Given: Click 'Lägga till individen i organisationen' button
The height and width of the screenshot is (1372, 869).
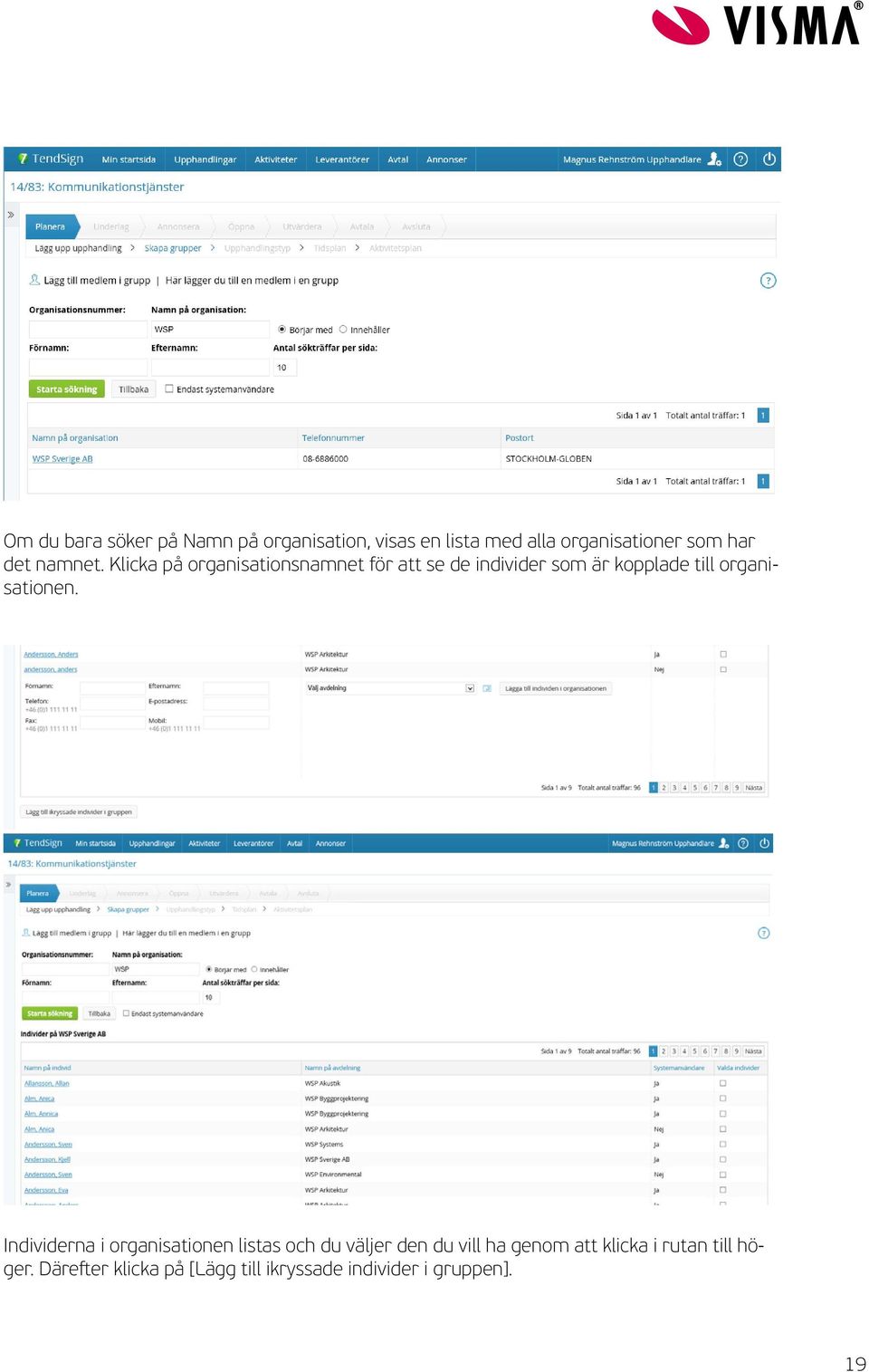Looking at the screenshot, I should 556,688.
